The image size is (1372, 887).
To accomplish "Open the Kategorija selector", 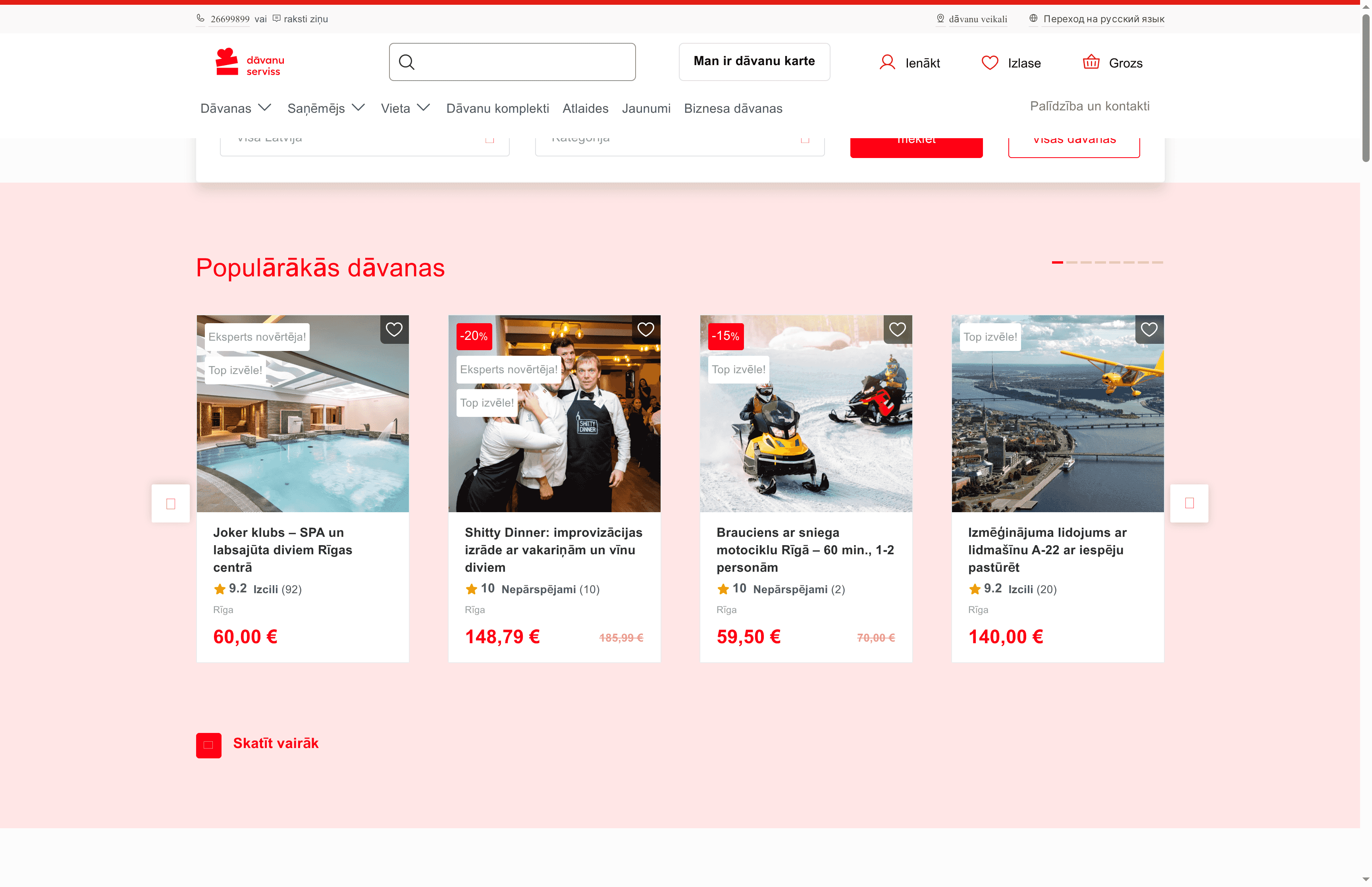I will [679, 138].
